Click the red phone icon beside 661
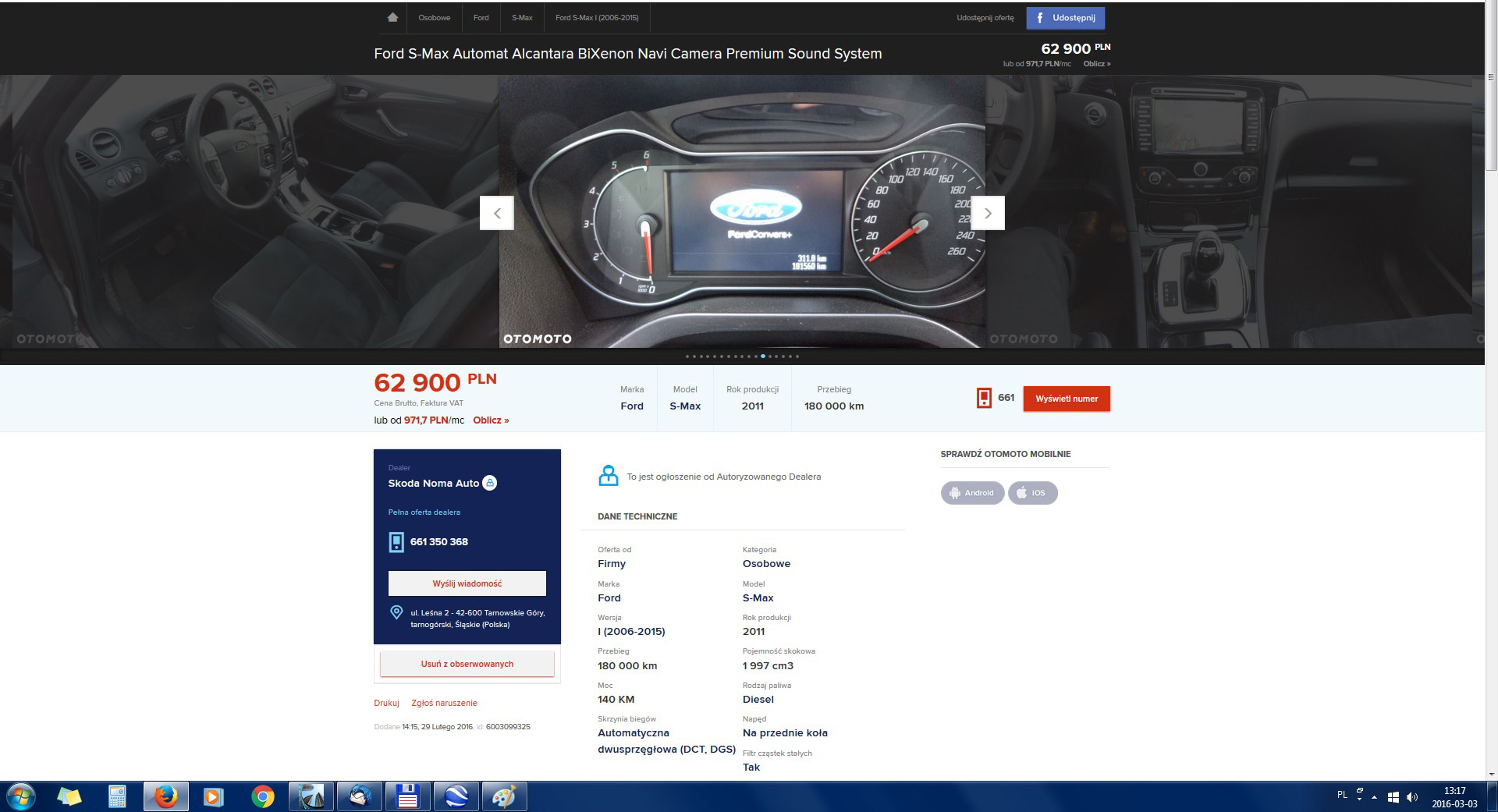Screen dimensions: 1498x812 [984, 398]
